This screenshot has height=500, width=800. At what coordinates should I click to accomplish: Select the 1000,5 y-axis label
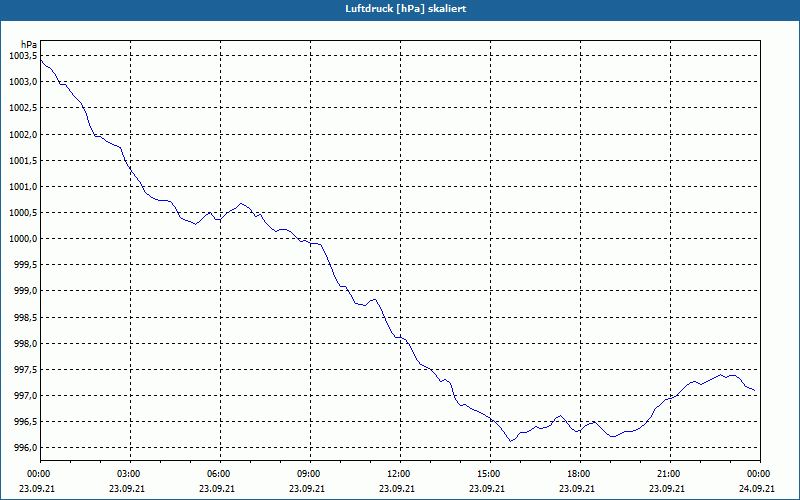pos(23,212)
